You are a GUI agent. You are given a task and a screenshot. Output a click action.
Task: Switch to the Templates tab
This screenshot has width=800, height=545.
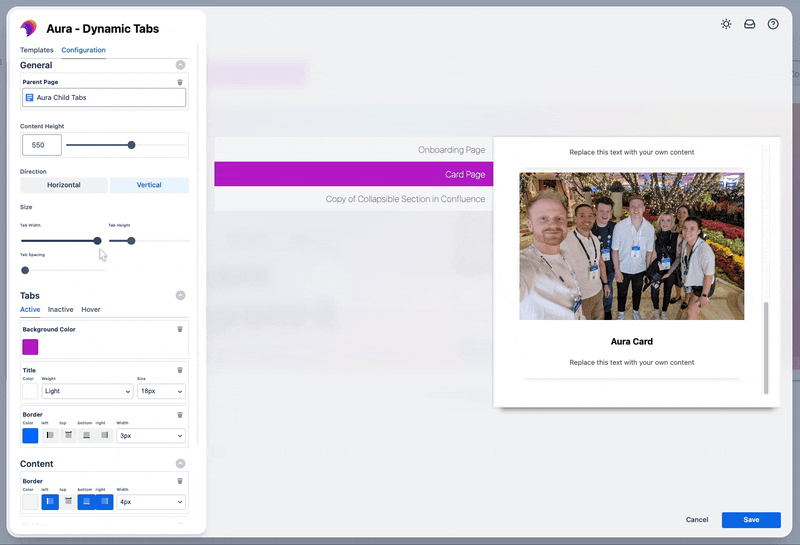(37, 50)
